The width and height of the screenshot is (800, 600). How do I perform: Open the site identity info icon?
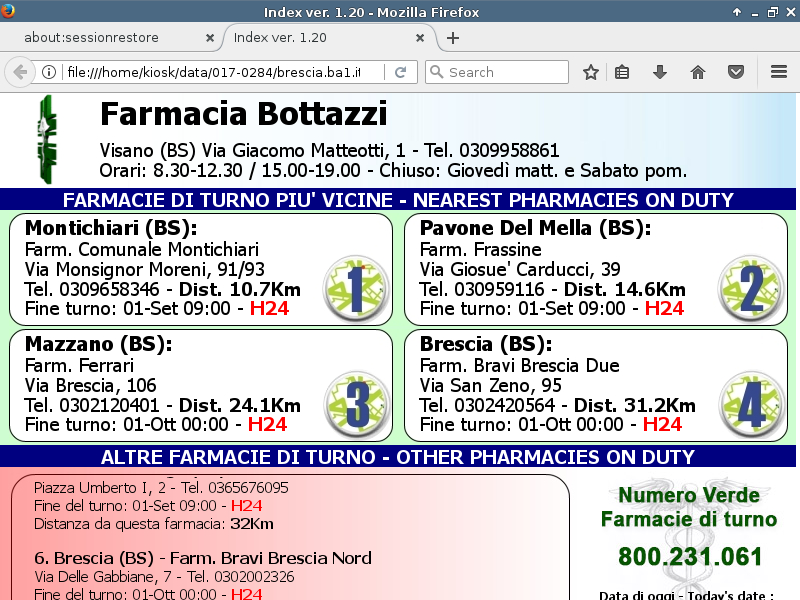[x=48, y=72]
